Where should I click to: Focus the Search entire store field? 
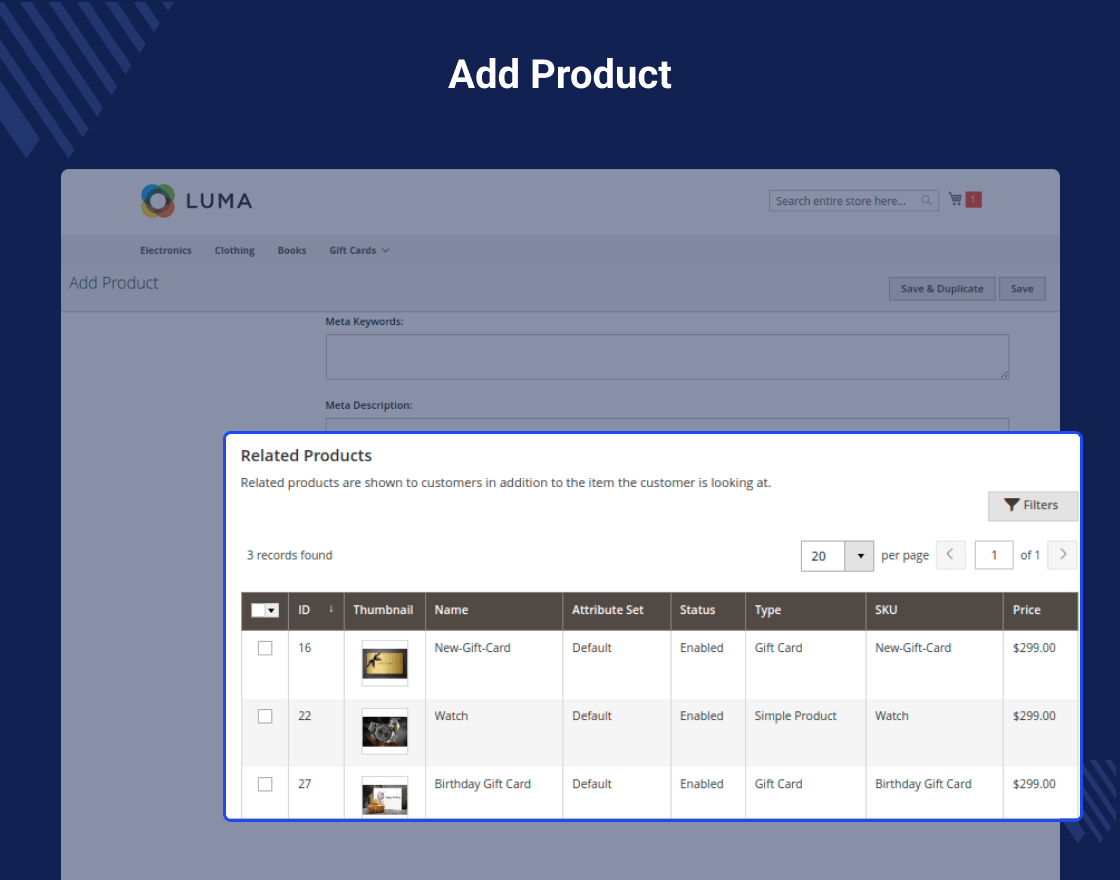(x=854, y=201)
